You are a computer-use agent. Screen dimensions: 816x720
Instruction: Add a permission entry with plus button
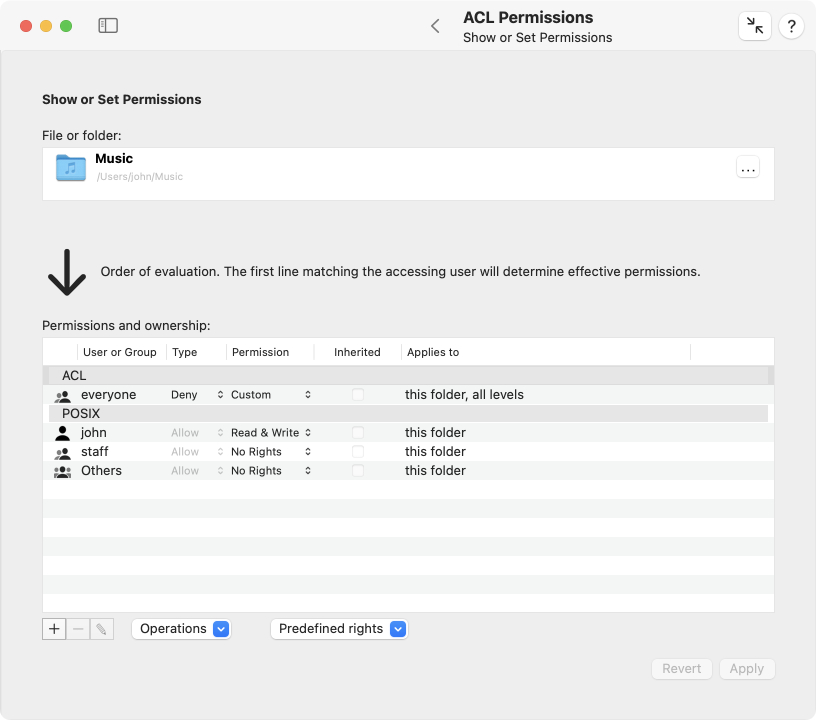point(54,629)
